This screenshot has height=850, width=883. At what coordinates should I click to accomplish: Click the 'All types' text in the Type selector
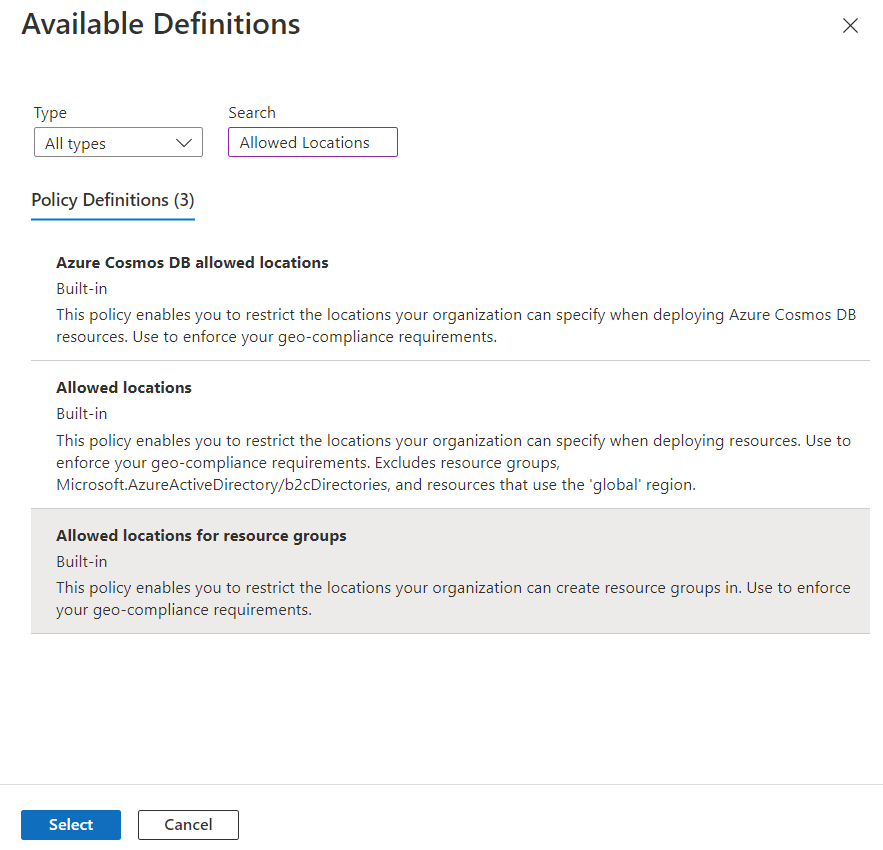click(76, 143)
